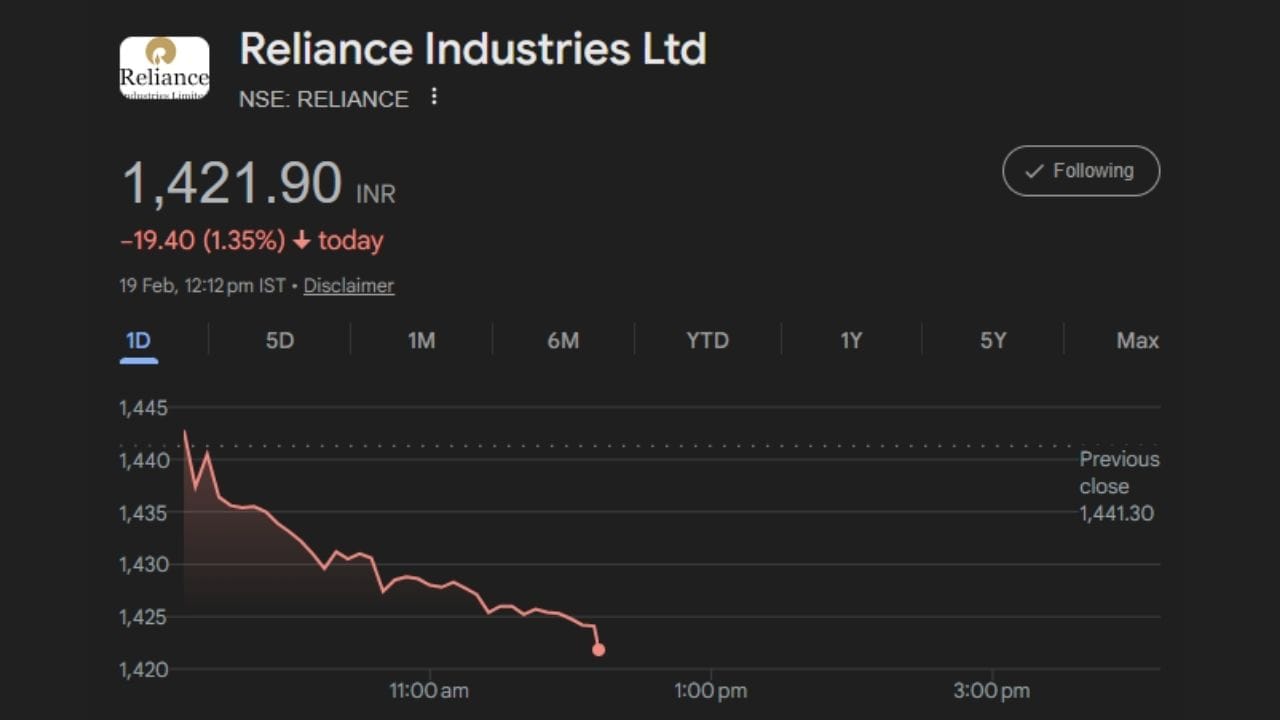The image size is (1280, 720).
Task: Select the YTD chart tab
Action: [x=707, y=341]
